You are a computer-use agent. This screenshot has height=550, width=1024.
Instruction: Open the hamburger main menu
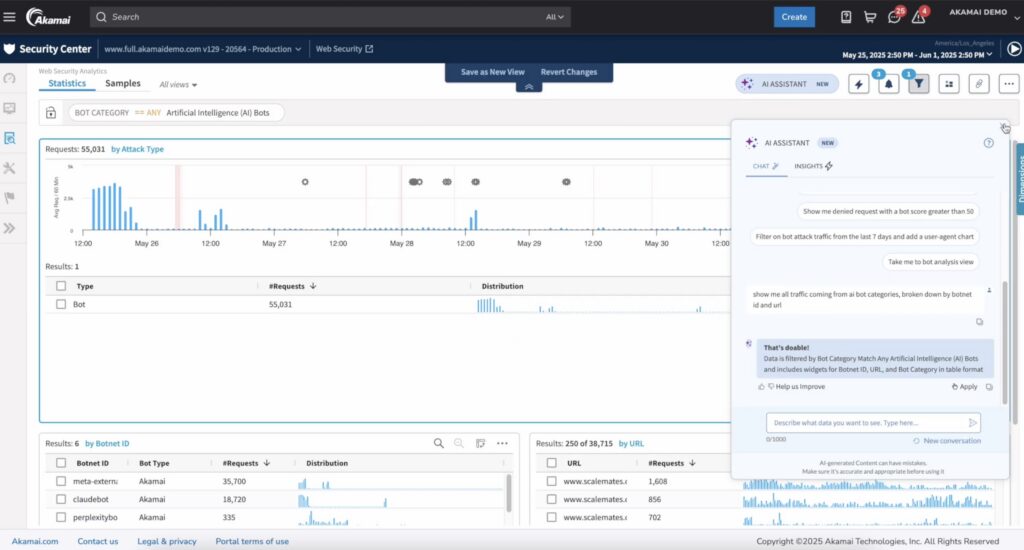(9, 16)
